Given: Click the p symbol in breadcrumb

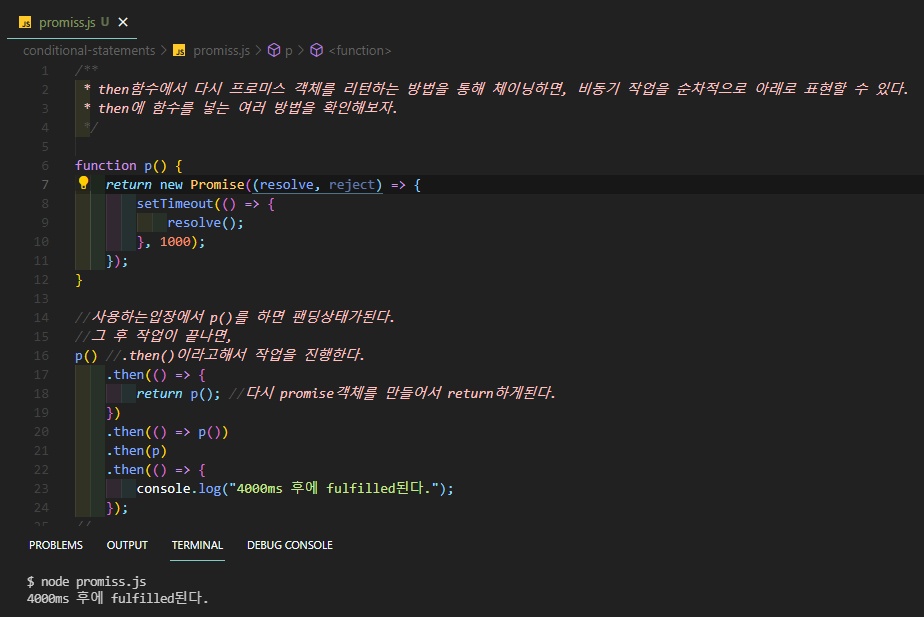Looking at the screenshot, I should click(289, 51).
